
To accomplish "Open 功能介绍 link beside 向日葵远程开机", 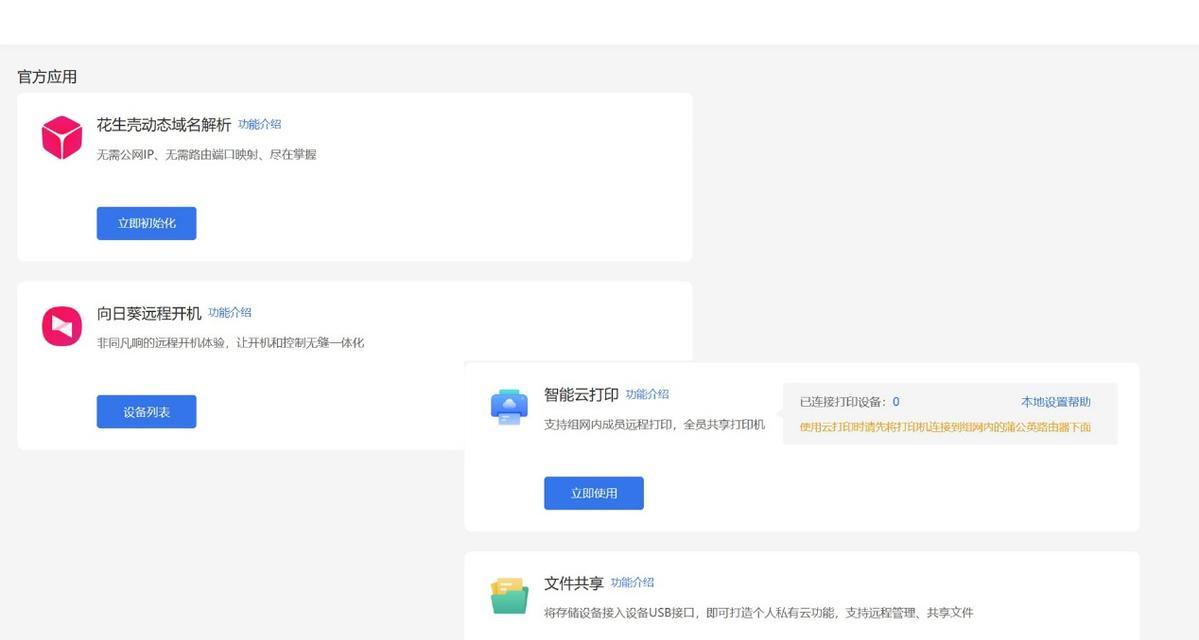I will 229,312.
